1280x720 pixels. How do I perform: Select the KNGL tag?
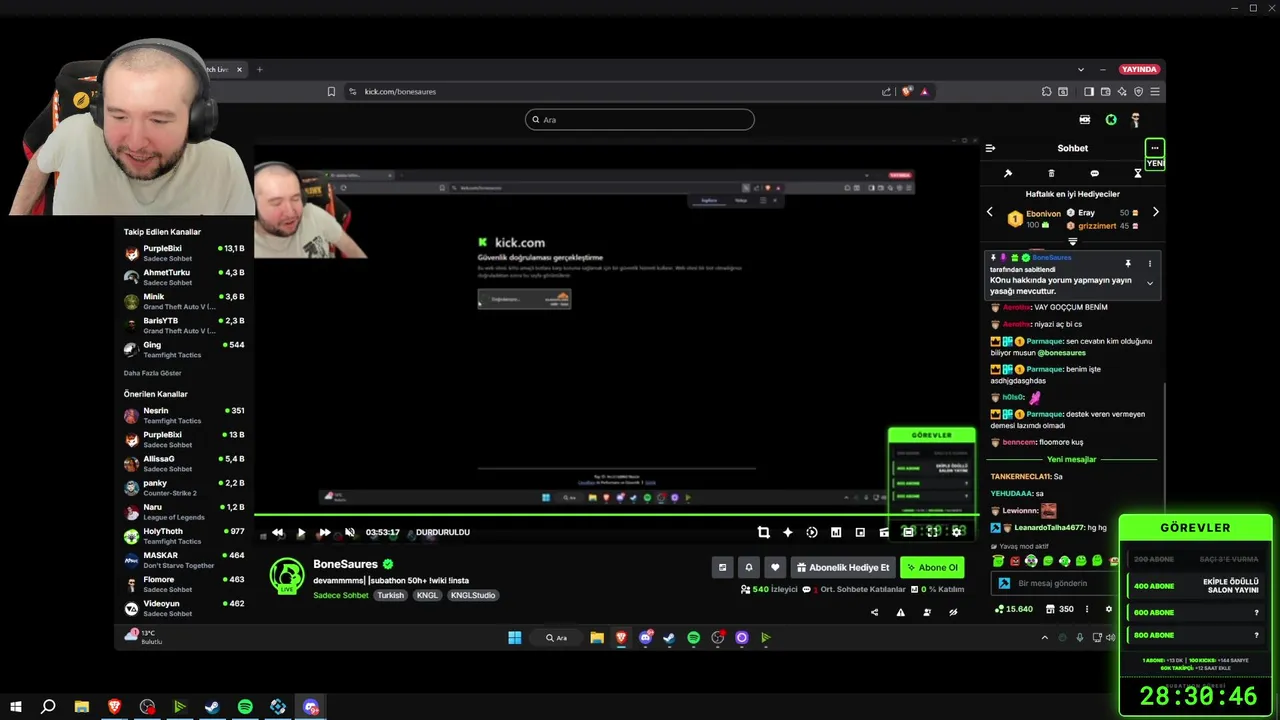(x=427, y=595)
